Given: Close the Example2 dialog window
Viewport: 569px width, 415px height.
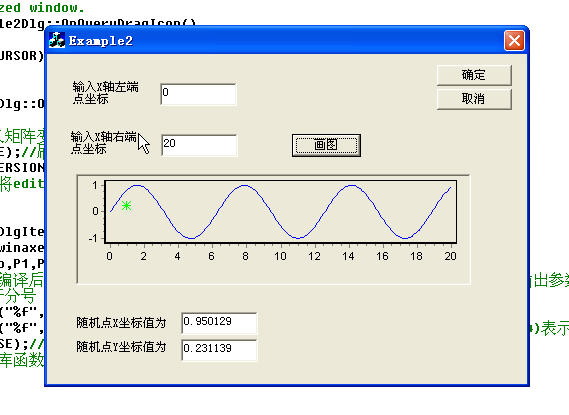Looking at the screenshot, I should (x=514, y=40).
